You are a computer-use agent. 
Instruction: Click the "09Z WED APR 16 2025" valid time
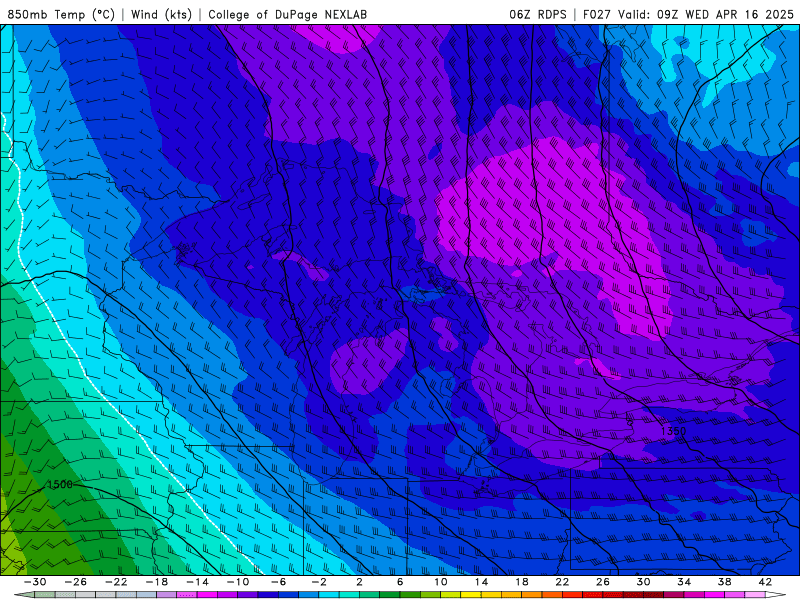pyautogui.click(x=725, y=14)
